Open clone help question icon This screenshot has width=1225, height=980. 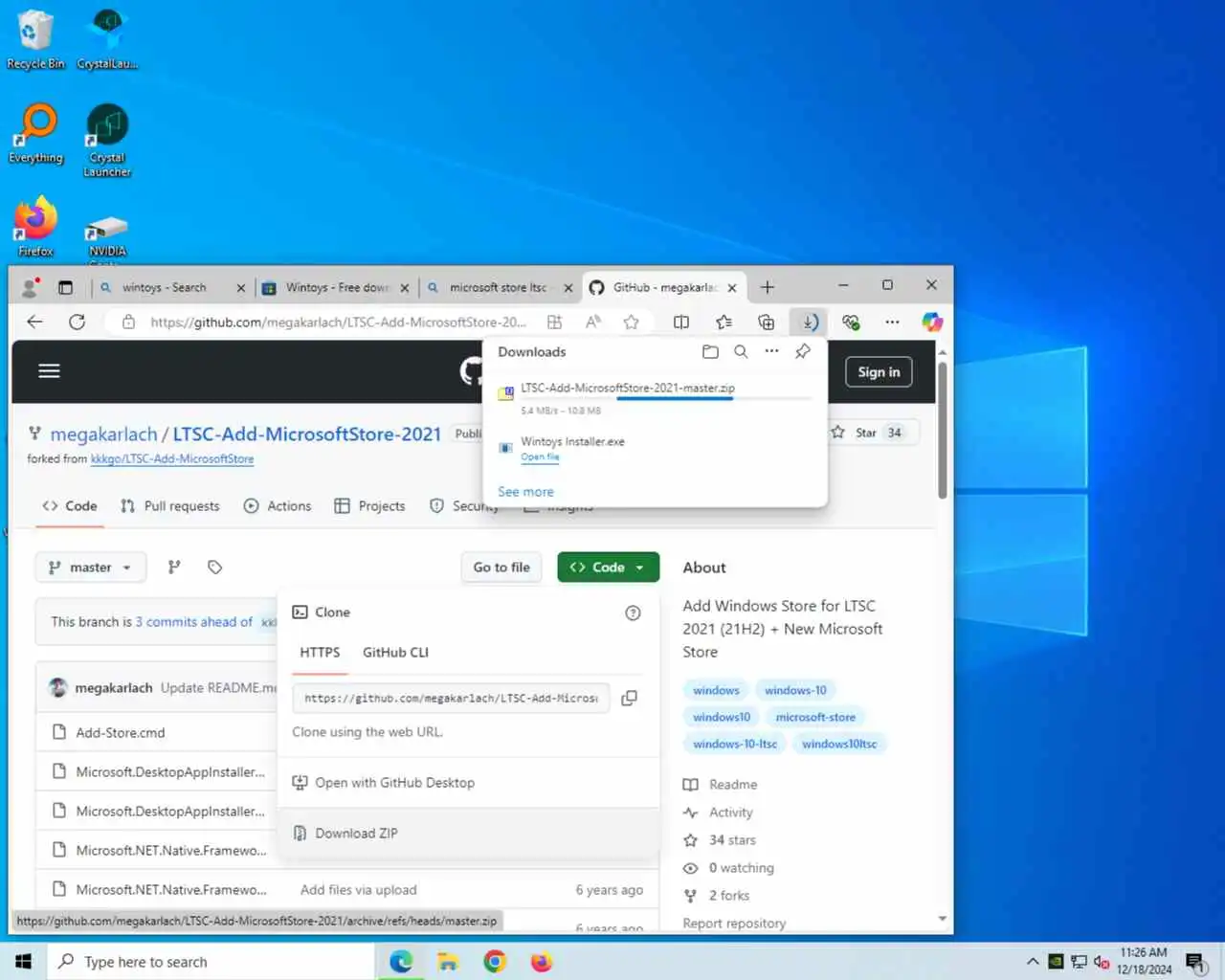633,612
